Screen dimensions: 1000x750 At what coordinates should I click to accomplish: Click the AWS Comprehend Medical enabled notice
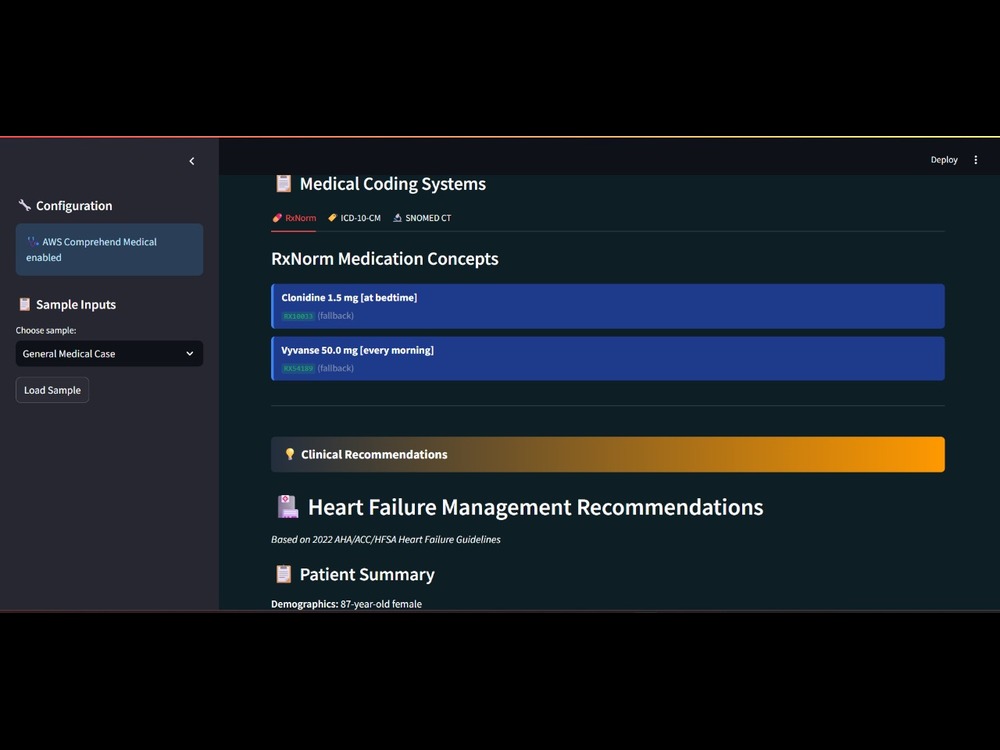click(109, 249)
